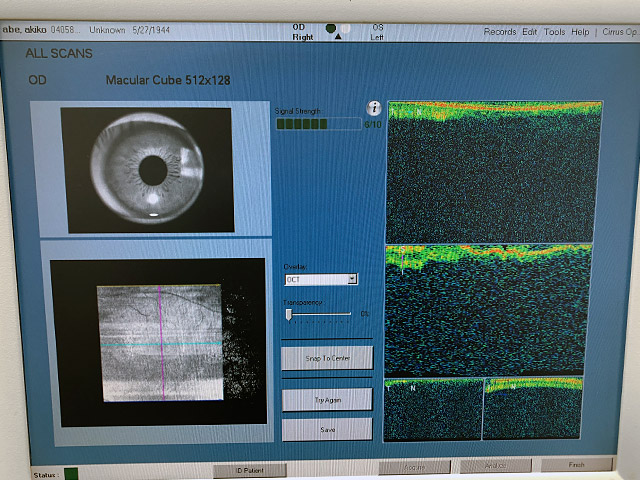Image resolution: width=640 pixels, height=480 pixels.
Task: Click the Snap To Center button
Action: click(x=327, y=358)
